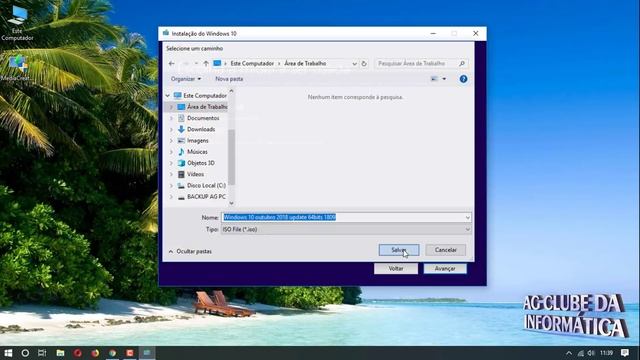Screen dimensions: 640x360
Task: Expand the Imagens tree node
Action: point(171,140)
